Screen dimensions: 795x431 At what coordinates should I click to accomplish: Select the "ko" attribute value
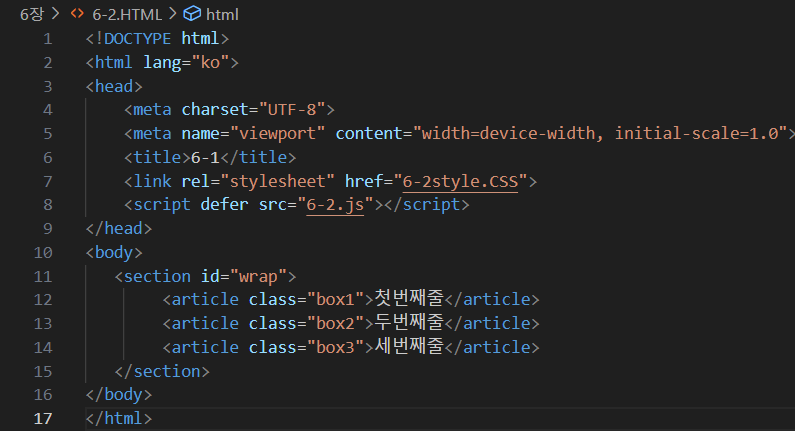210,62
